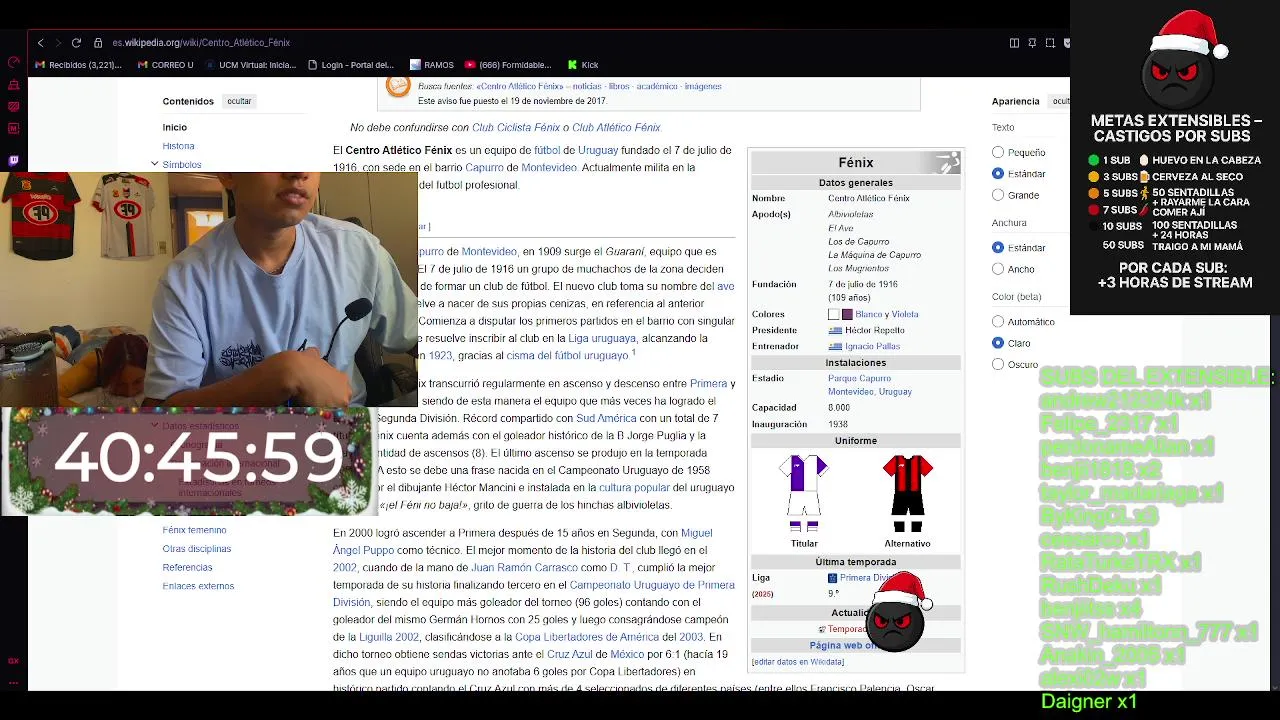Select 'Pequeño' text size
Image resolution: width=1280 pixels, height=720 pixels.
point(998,152)
